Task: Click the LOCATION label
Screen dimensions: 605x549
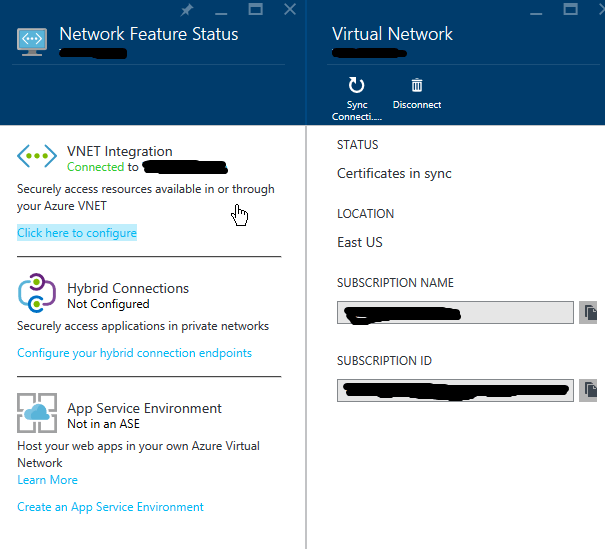Action: 365,214
